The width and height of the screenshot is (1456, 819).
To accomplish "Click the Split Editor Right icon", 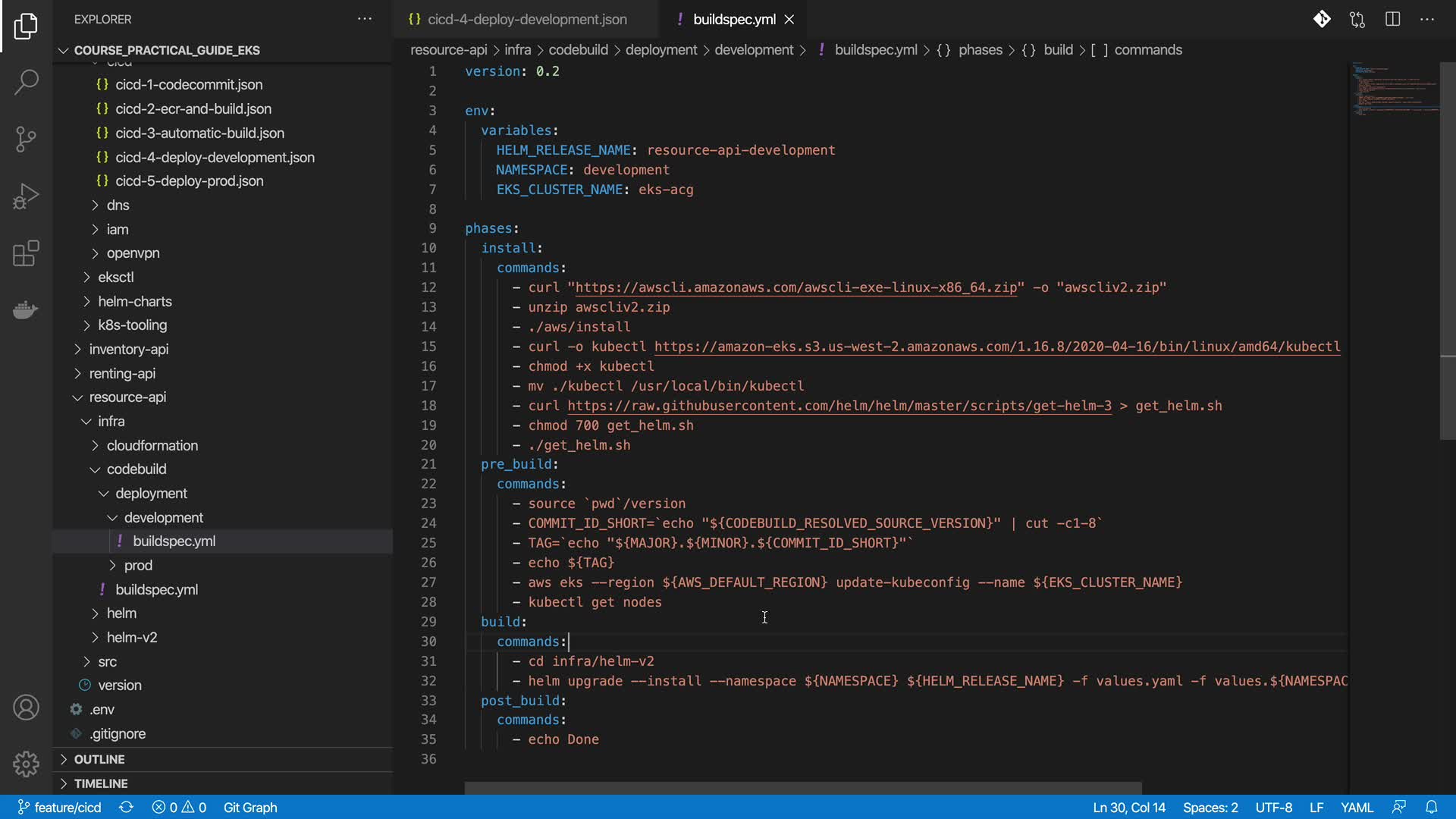I will point(1392,20).
